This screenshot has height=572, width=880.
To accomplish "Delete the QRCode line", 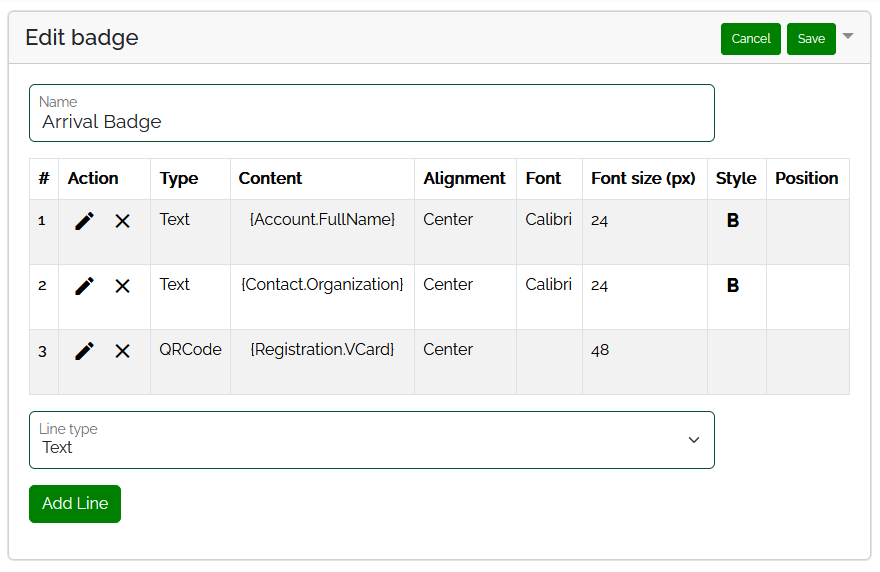I will point(122,351).
